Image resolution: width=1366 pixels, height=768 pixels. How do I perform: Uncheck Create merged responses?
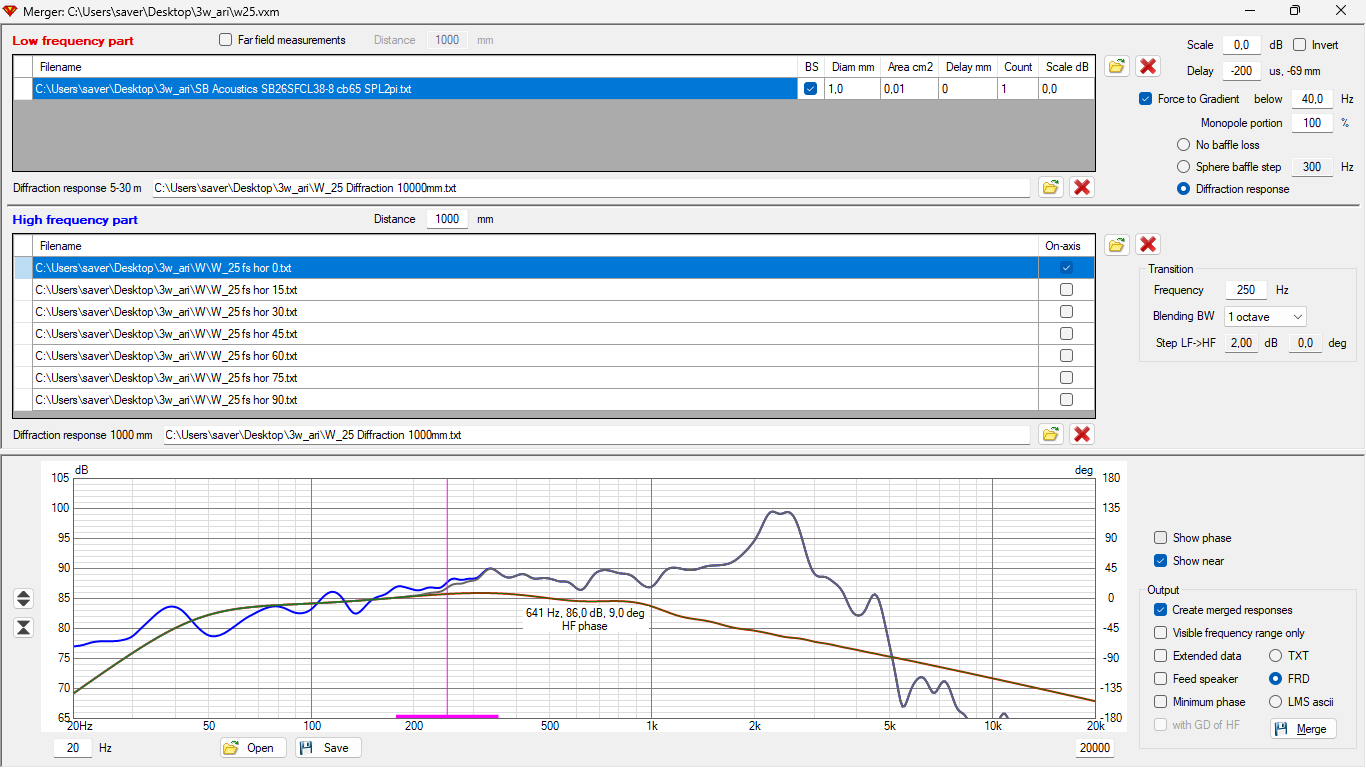(1161, 610)
